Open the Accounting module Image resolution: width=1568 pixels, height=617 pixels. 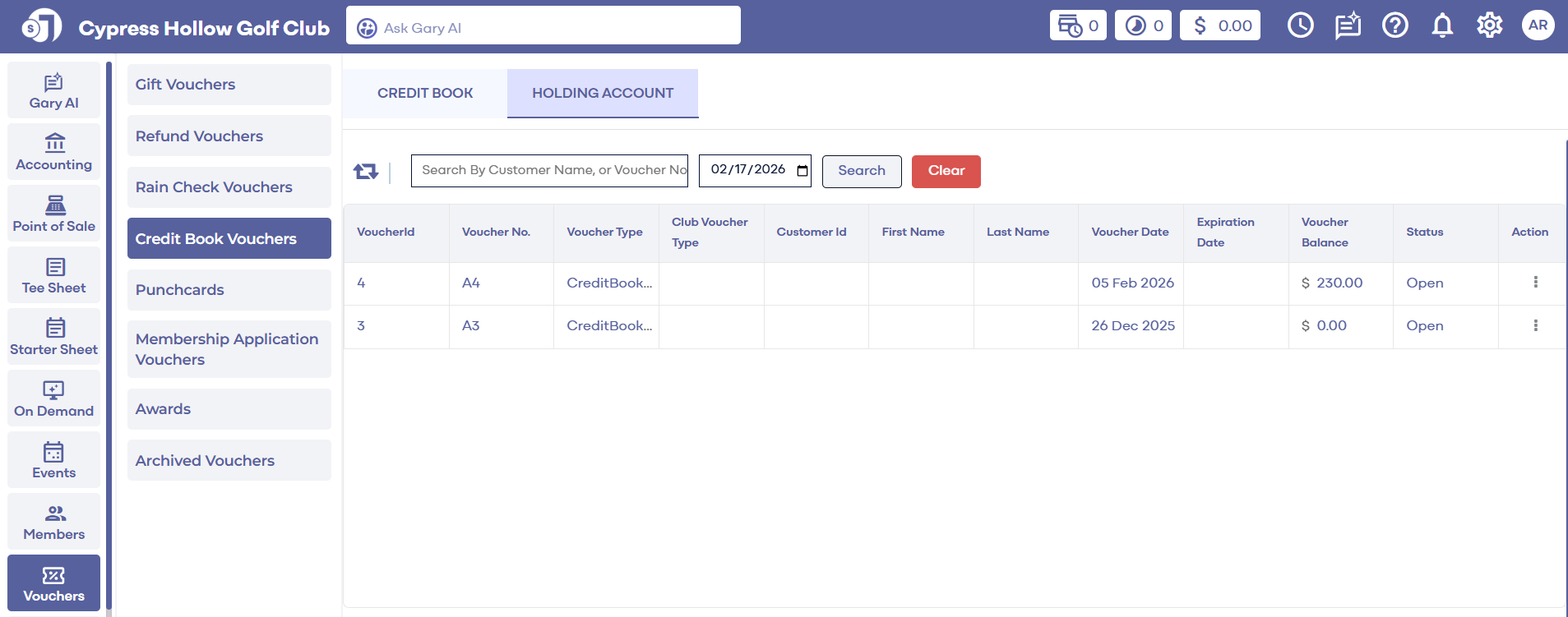(54, 152)
